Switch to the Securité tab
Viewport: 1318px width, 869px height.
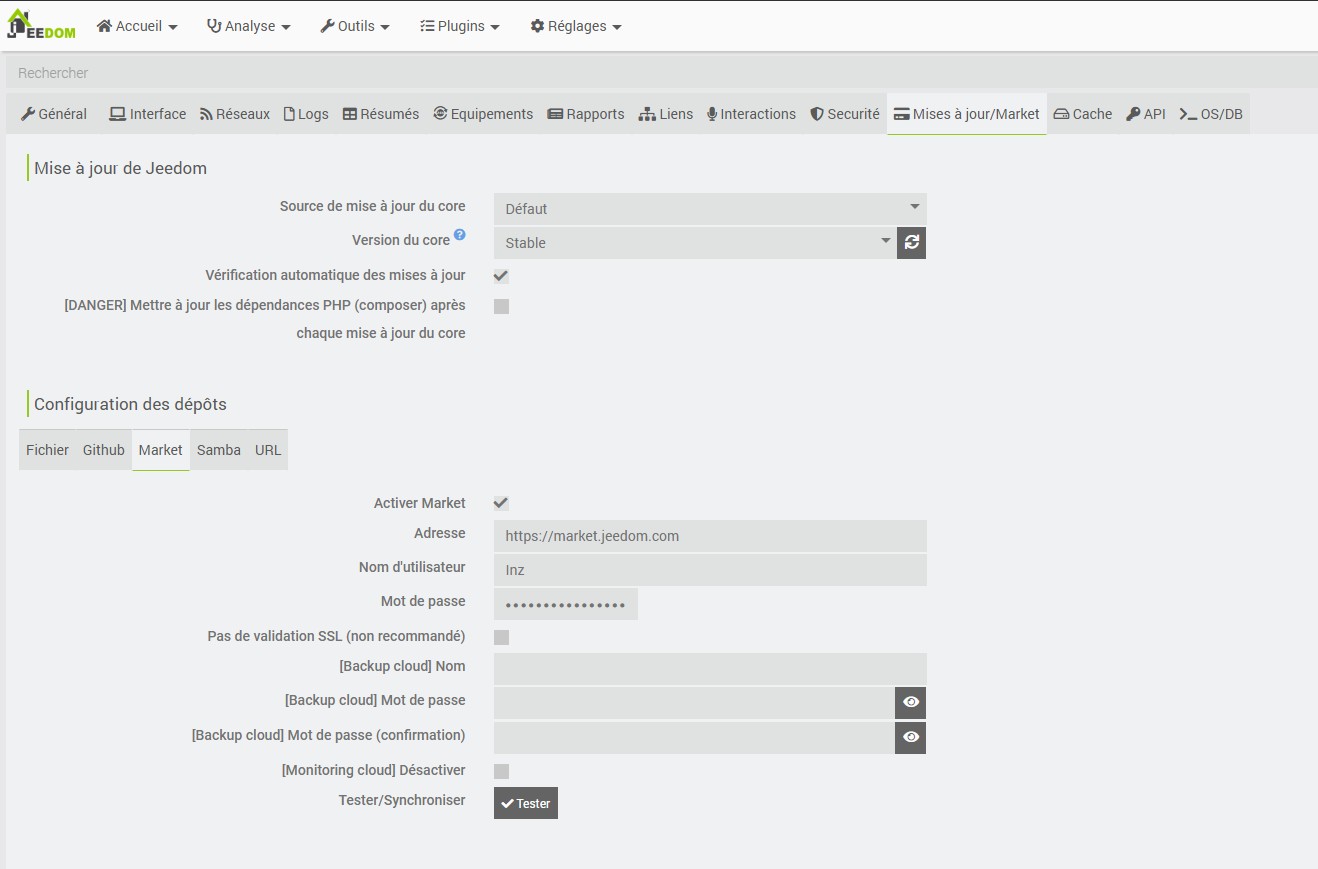coord(845,114)
